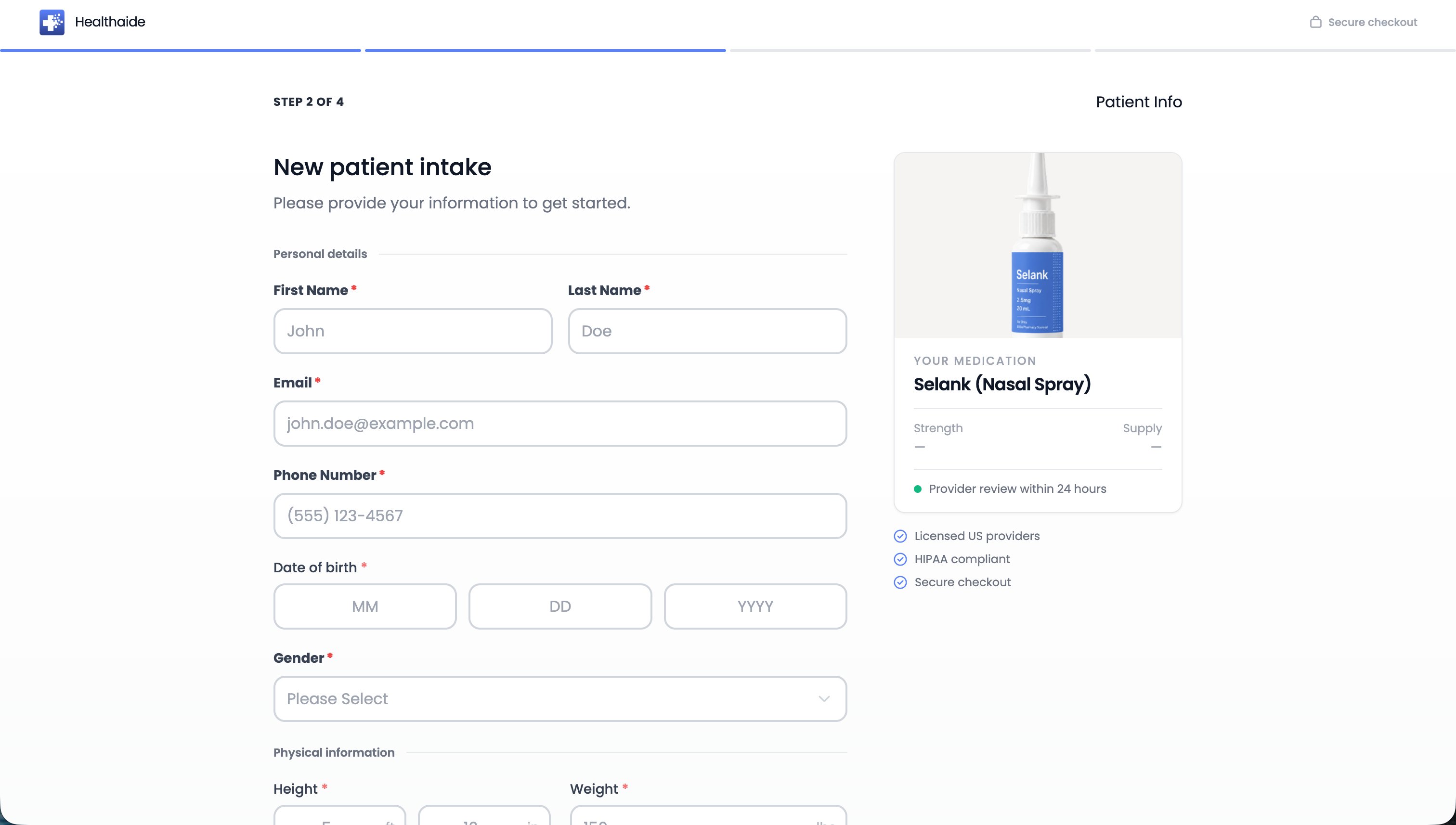This screenshot has width=1456, height=825.
Task: Click the Provider review within 24 hours text
Action: point(1017,489)
